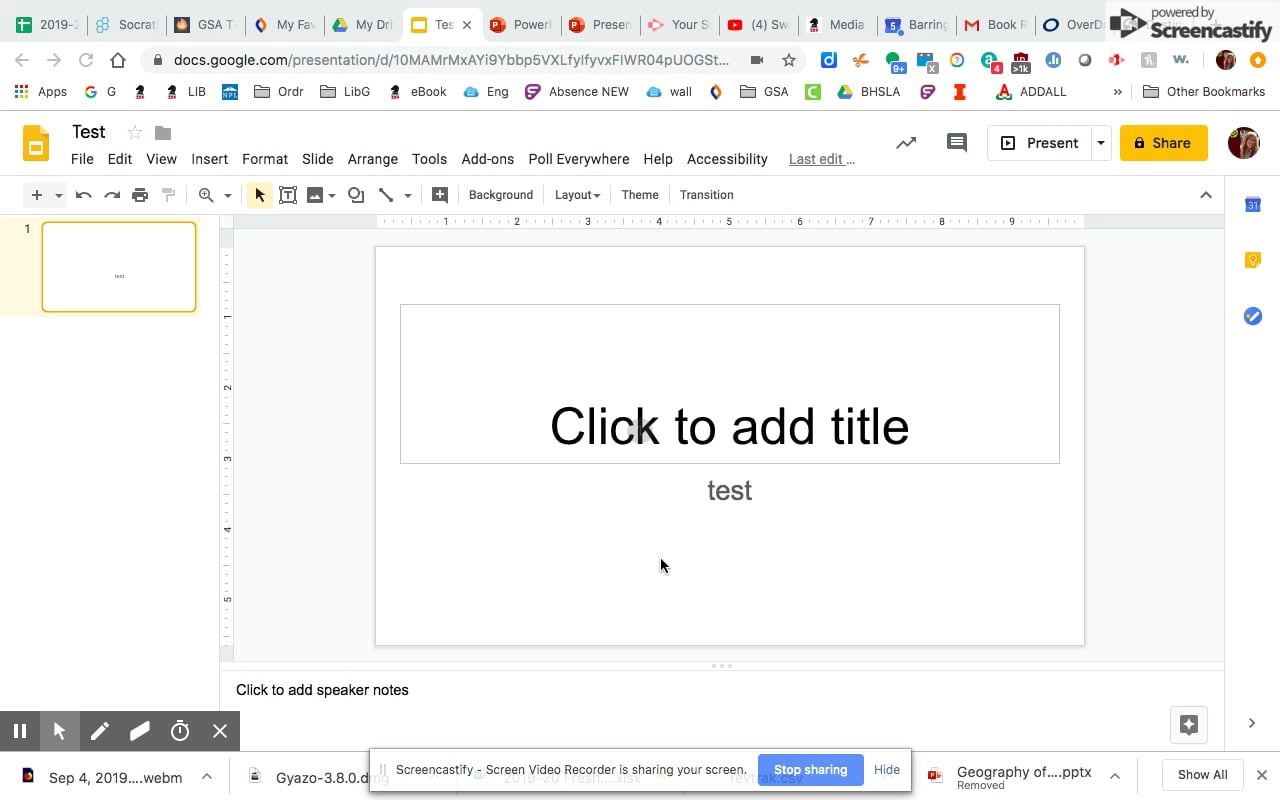Collapse the toolbar with the chevron
This screenshot has width=1280, height=800.
[x=1206, y=195]
